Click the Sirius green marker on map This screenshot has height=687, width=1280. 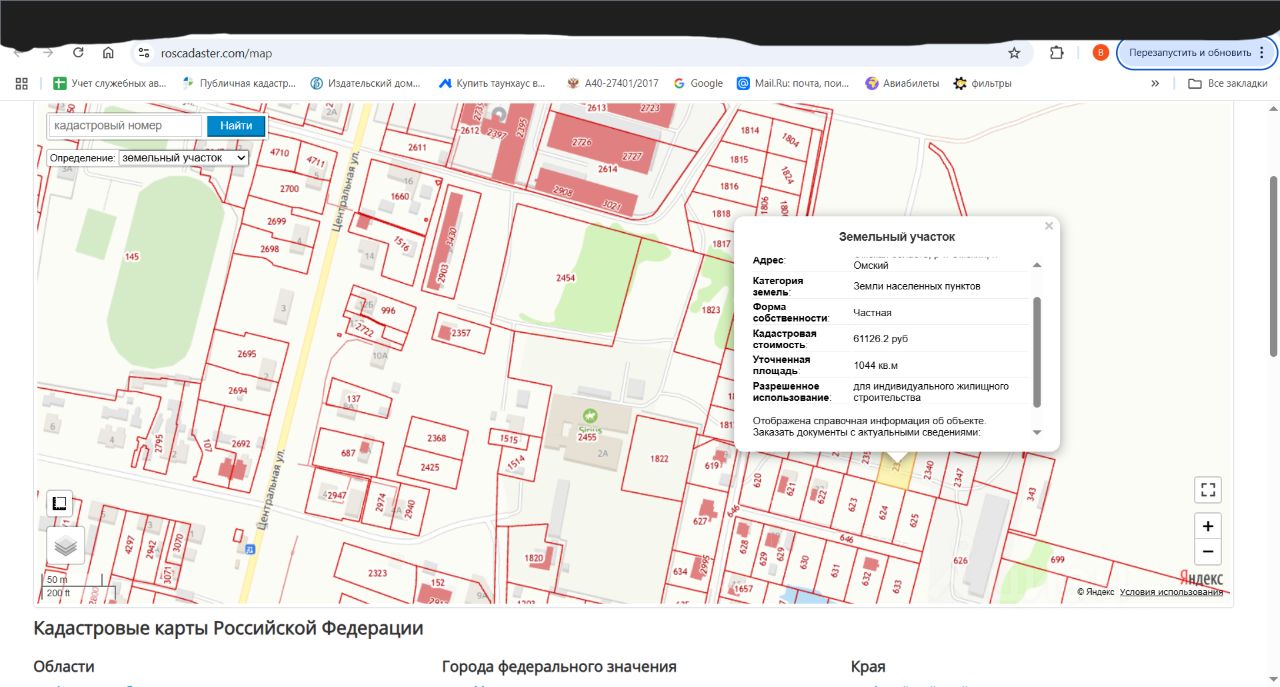point(588,416)
